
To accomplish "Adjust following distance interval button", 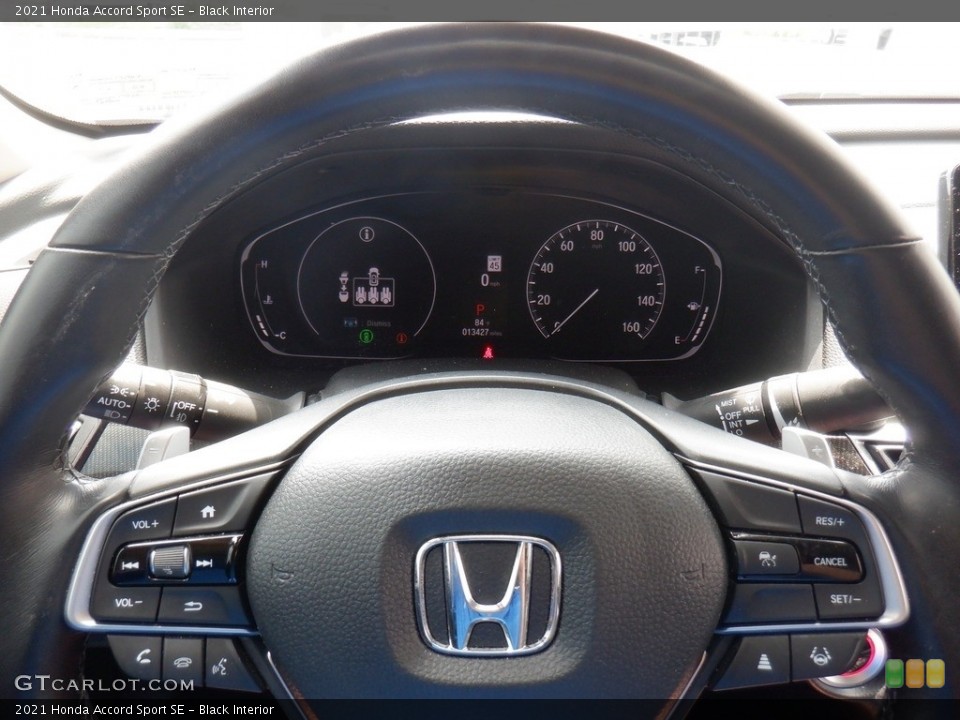I will coord(764,662).
